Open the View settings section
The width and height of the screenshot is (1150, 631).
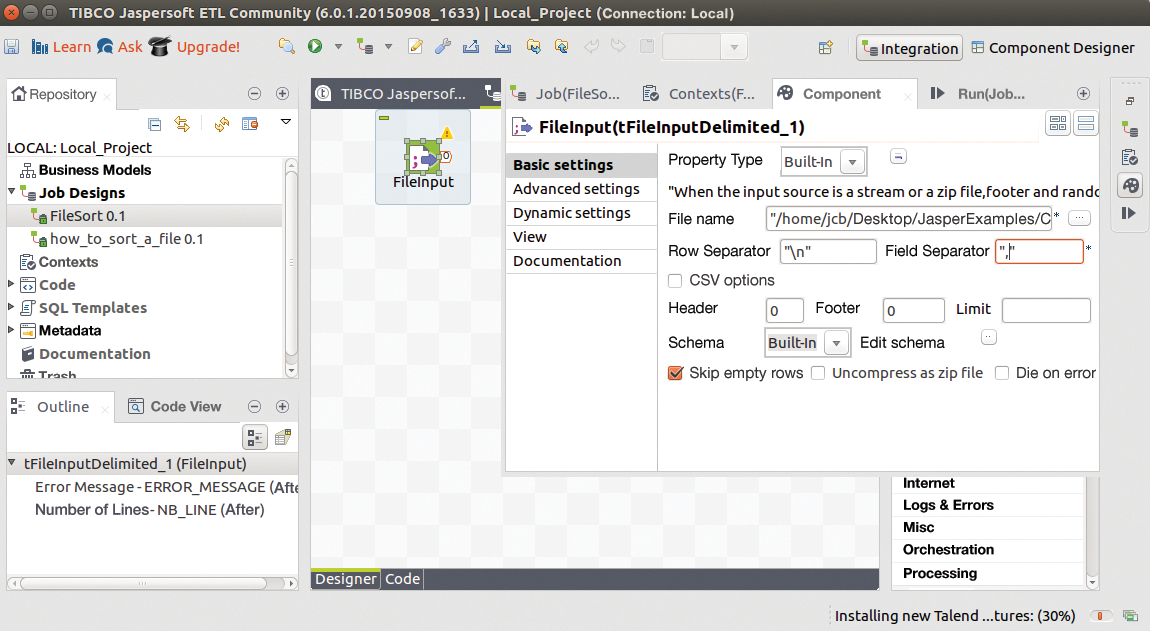pos(582,237)
